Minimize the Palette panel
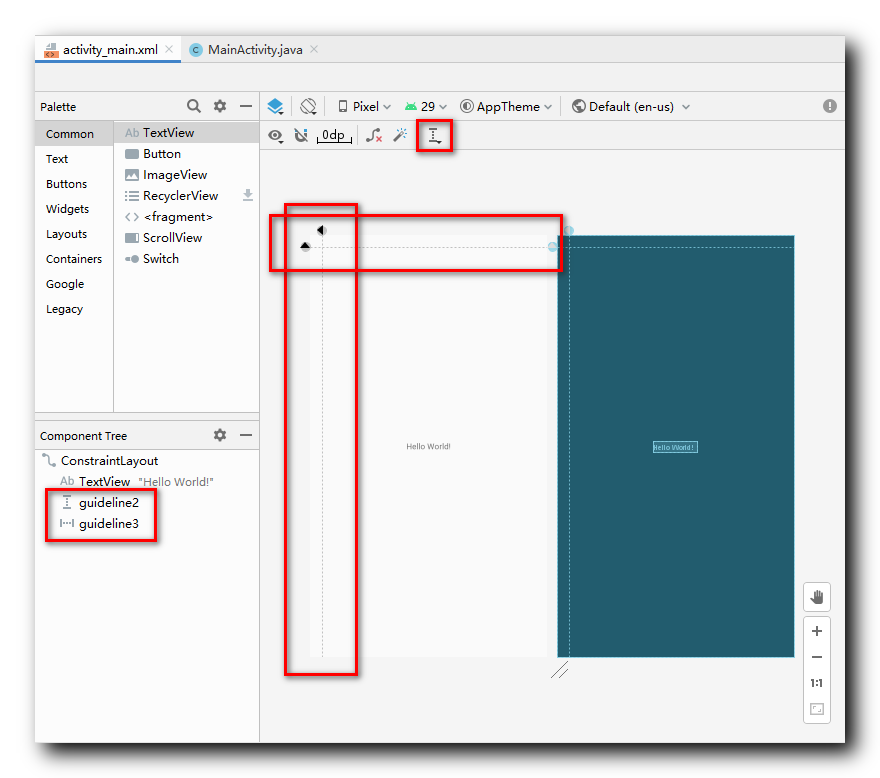 coord(246,106)
